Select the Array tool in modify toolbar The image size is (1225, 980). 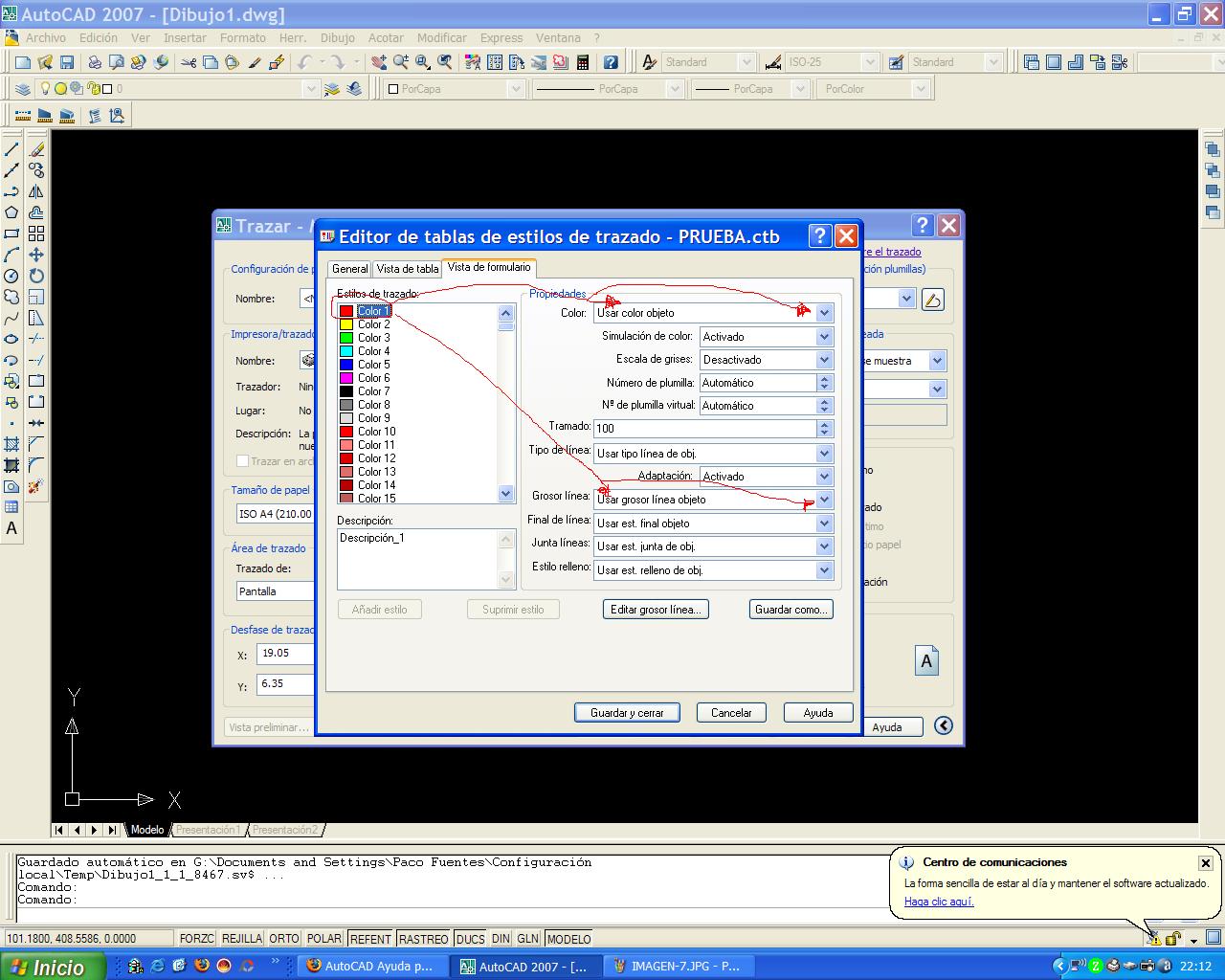coord(36,234)
